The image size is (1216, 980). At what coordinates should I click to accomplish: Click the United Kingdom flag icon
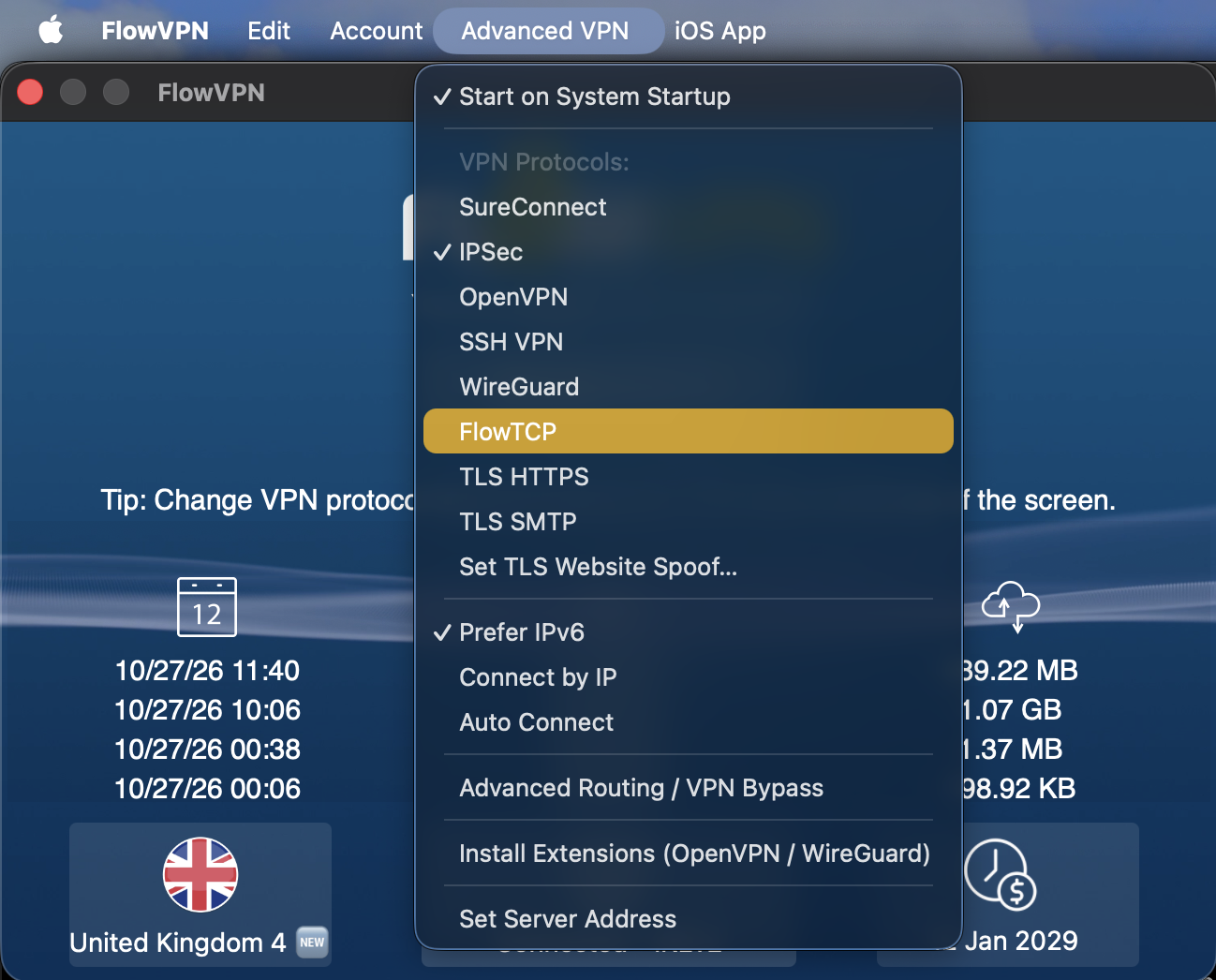(200, 874)
